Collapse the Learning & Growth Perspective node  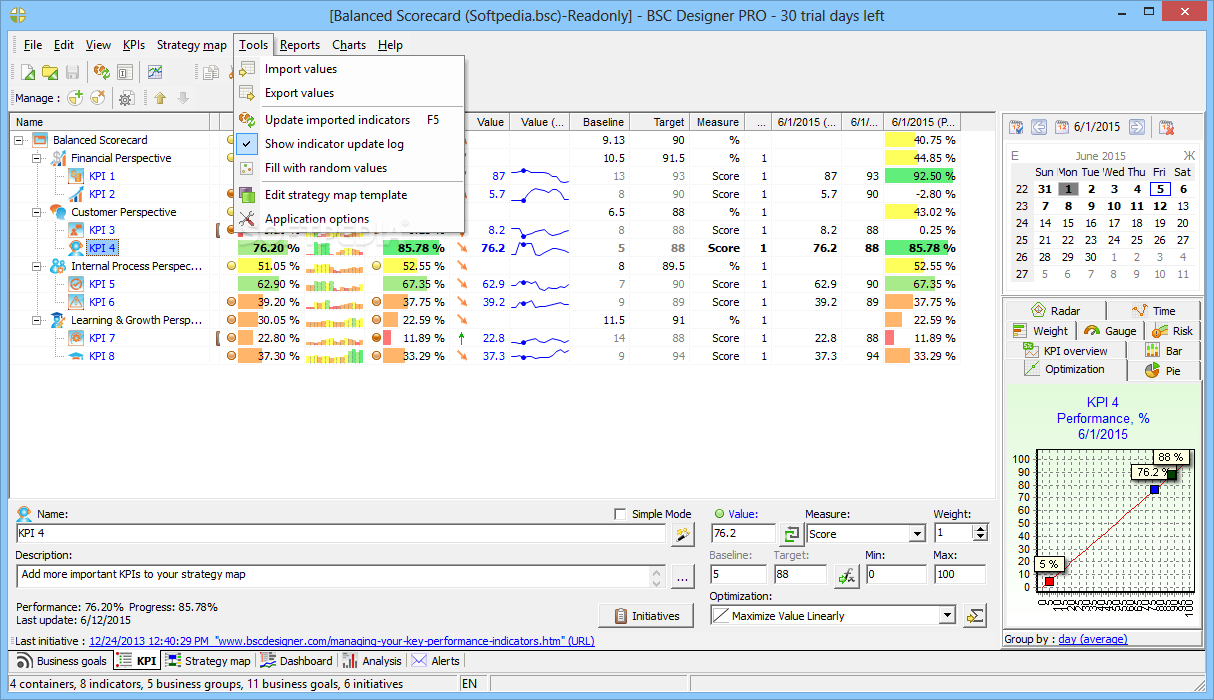[37, 320]
